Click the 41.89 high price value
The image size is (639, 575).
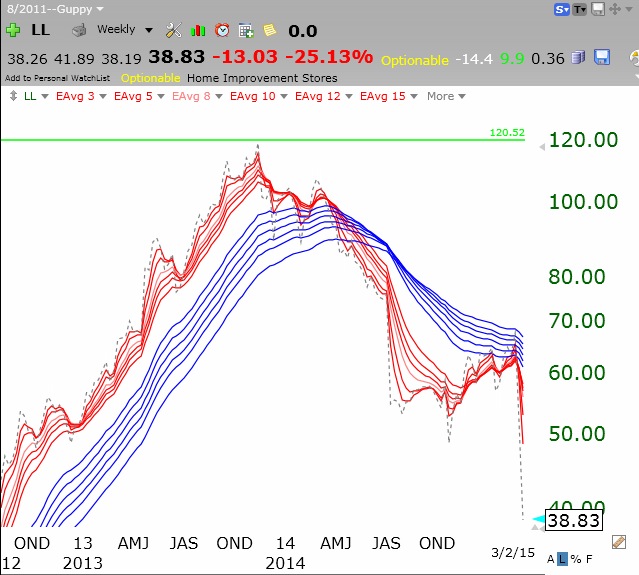click(x=74, y=59)
